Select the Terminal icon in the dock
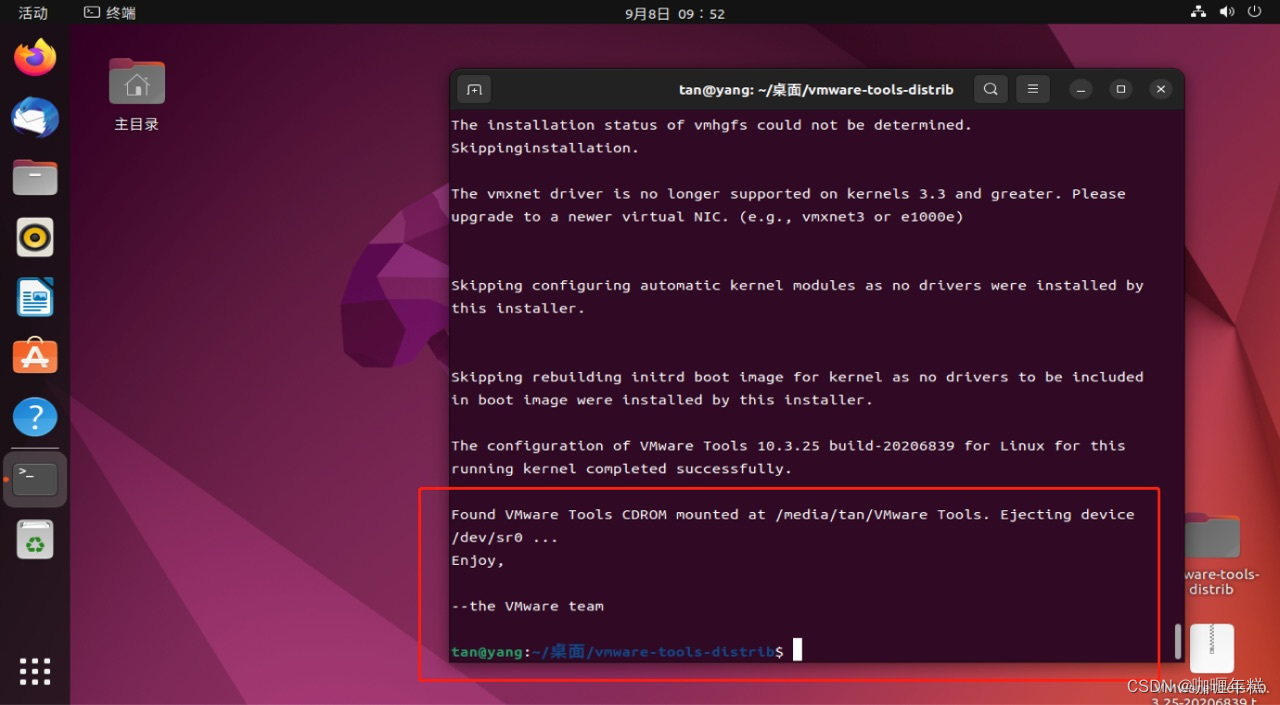 [x=35, y=479]
